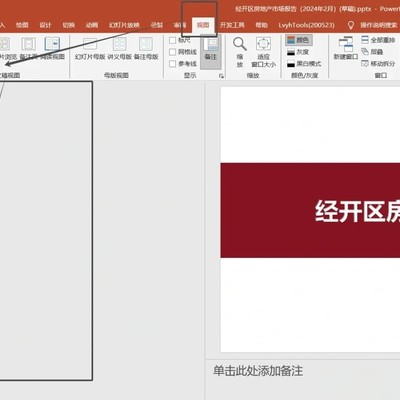Open the Draw (绘图) tab
The width and height of the screenshot is (400, 400).
click(22, 25)
